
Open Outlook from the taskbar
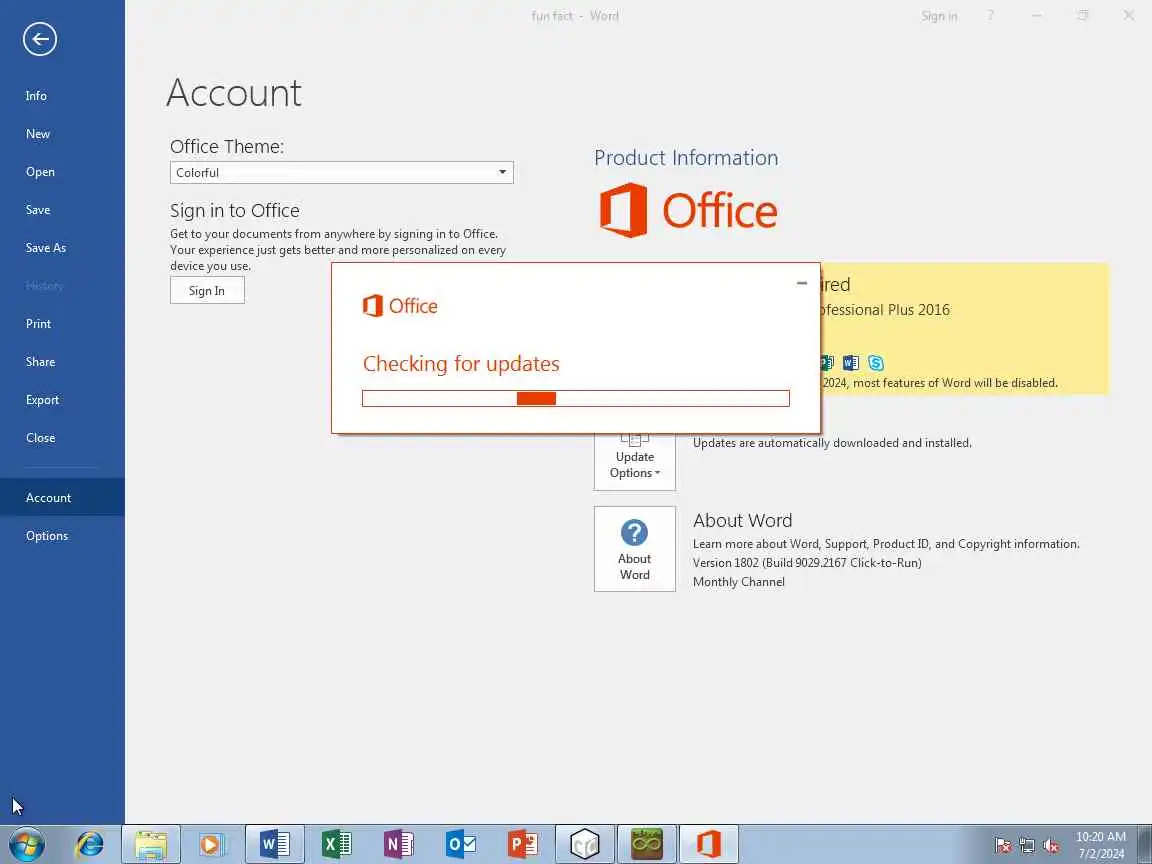pos(461,844)
